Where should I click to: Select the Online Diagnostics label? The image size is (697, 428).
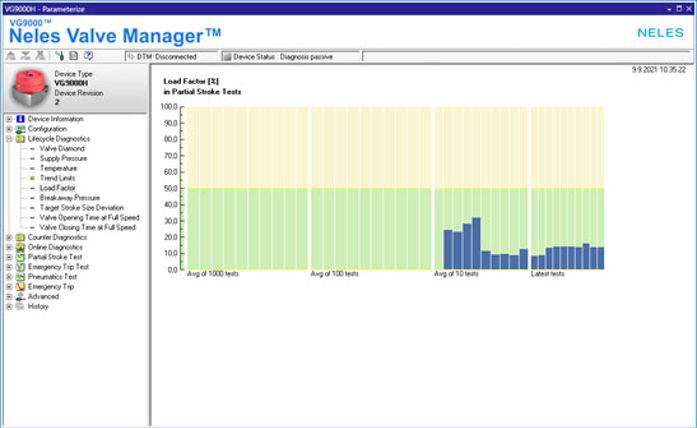(55, 247)
